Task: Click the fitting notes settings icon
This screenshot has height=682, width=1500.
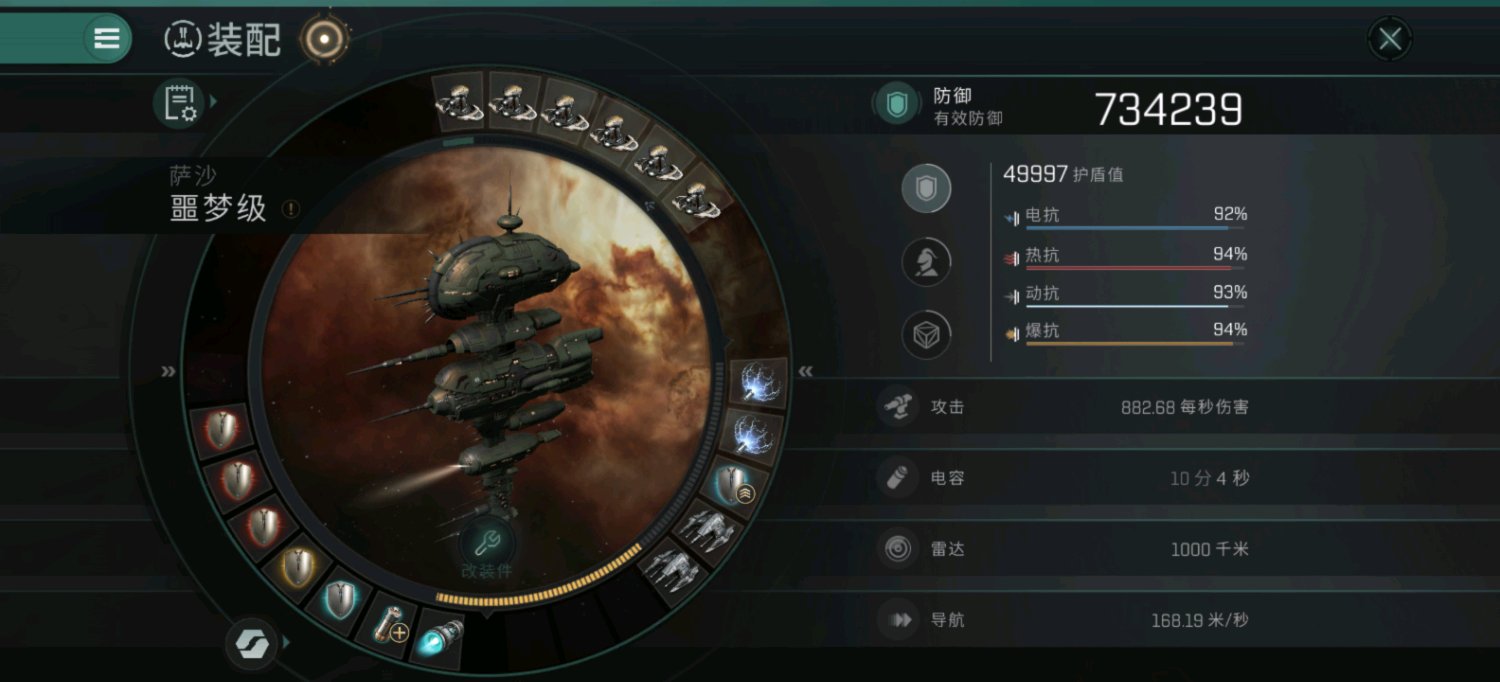Action: coord(179,102)
